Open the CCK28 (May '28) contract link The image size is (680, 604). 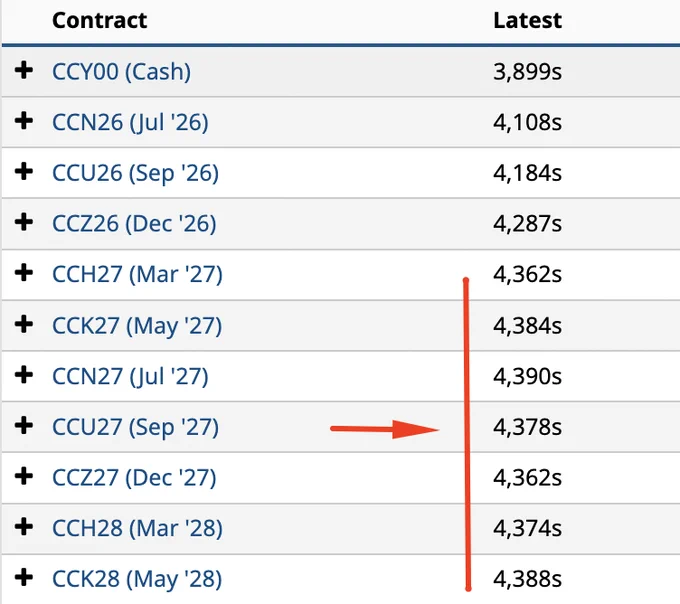tap(137, 579)
